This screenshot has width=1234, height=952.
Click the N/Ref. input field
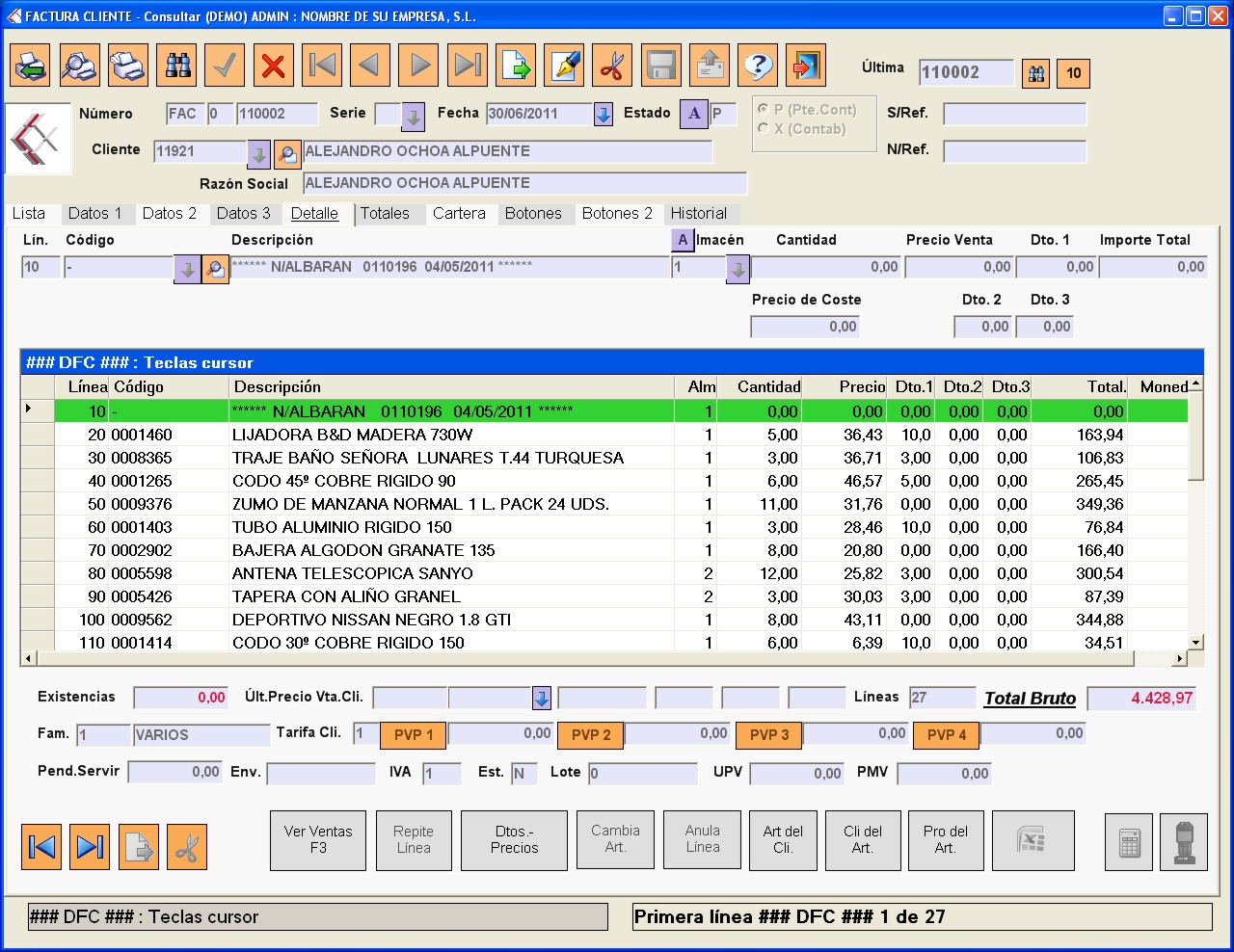pyautogui.click(x=1015, y=151)
